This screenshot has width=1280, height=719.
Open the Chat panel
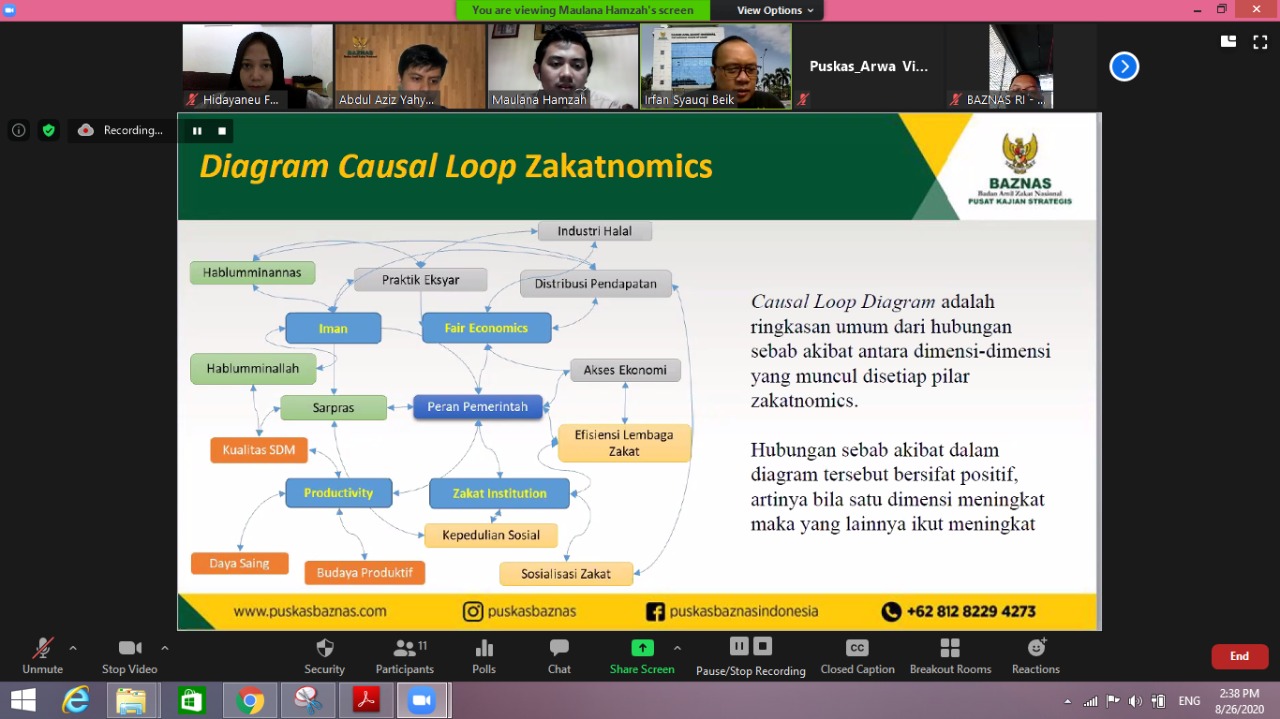pos(559,656)
